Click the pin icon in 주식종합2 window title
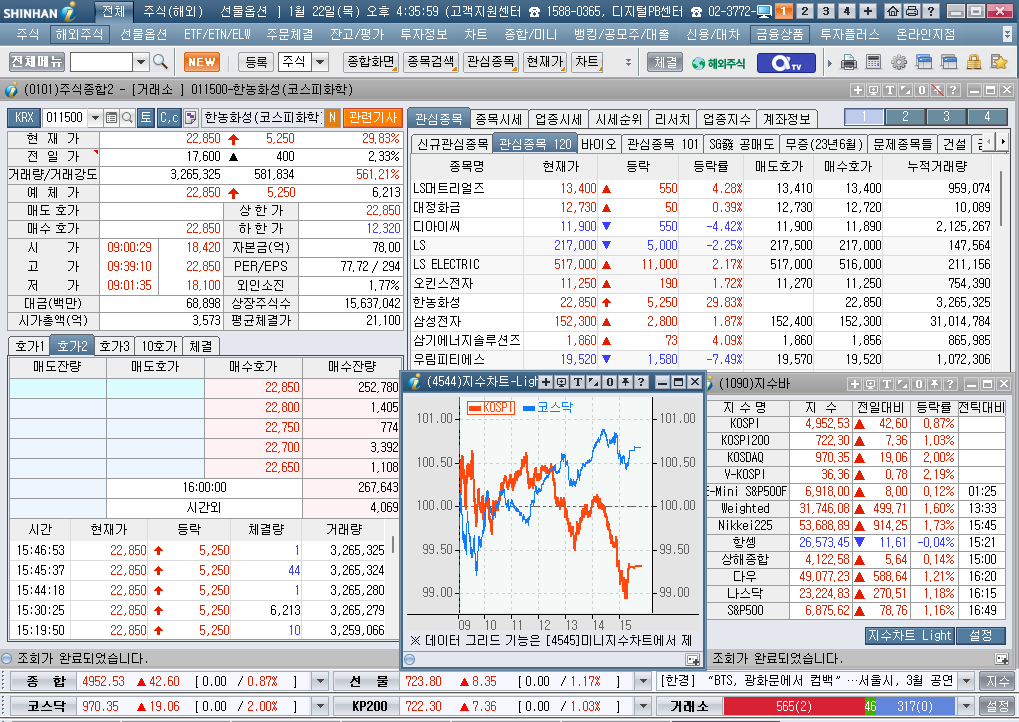1019x722 pixels. (x=936, y=90)
